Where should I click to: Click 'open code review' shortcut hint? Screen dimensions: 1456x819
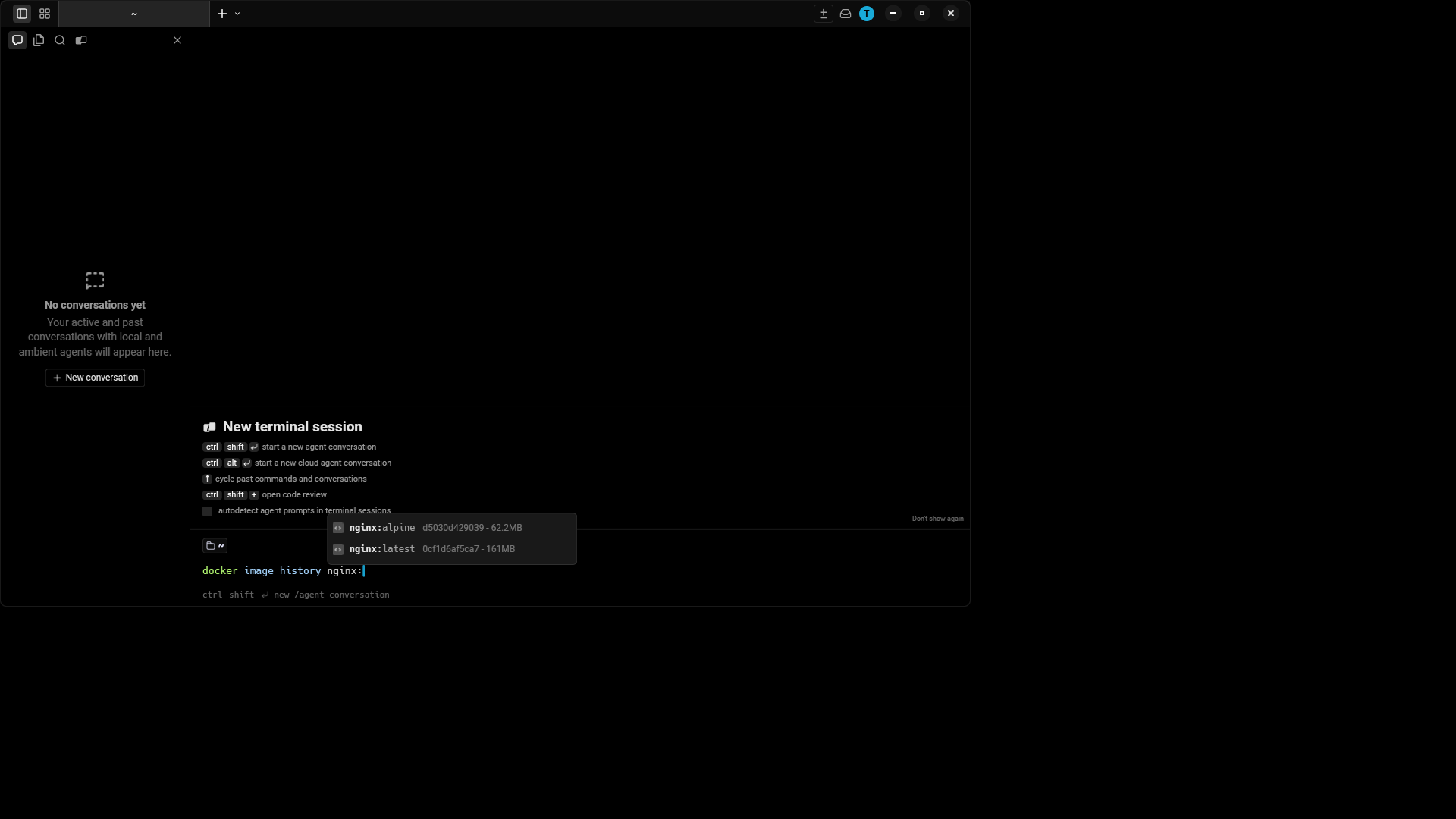(294, 495)
